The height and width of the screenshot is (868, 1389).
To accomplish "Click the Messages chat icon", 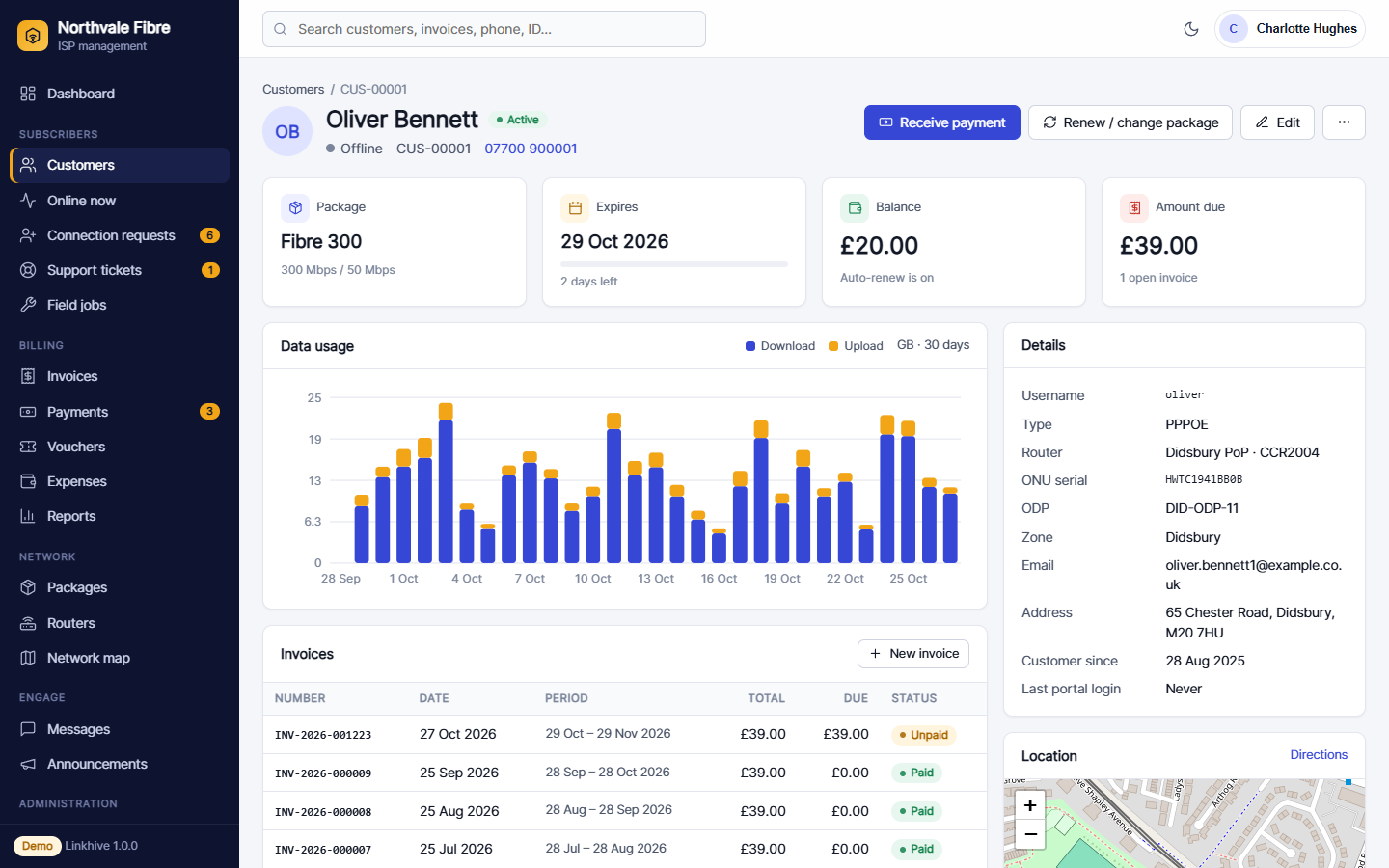I will pyautogui.click(x=28, y=729).
